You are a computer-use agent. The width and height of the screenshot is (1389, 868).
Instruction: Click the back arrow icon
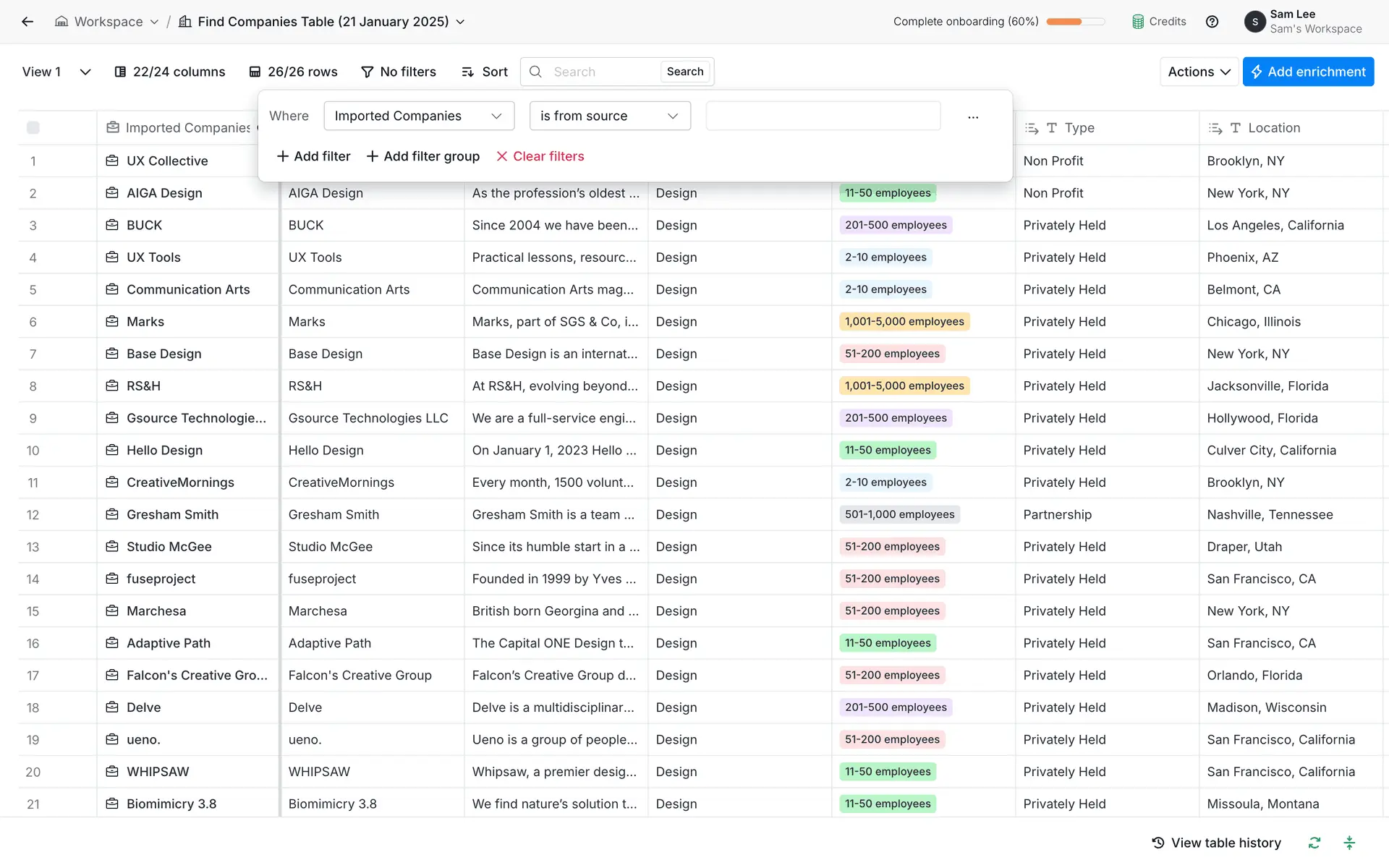point(27,22)
